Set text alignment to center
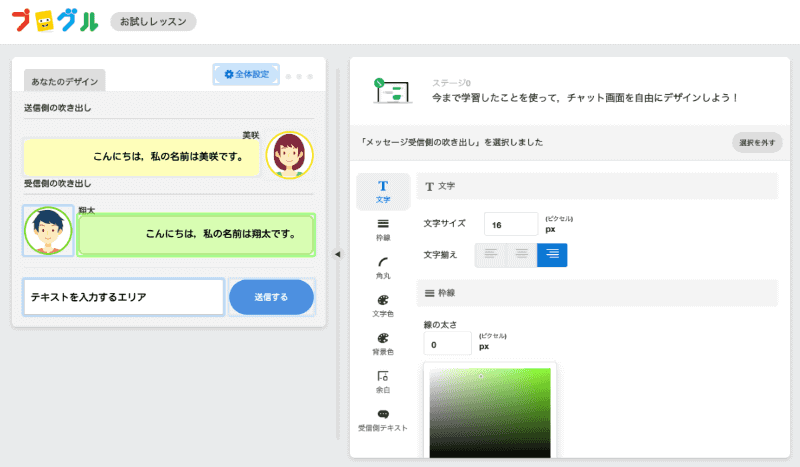 (x=521, y=255)
